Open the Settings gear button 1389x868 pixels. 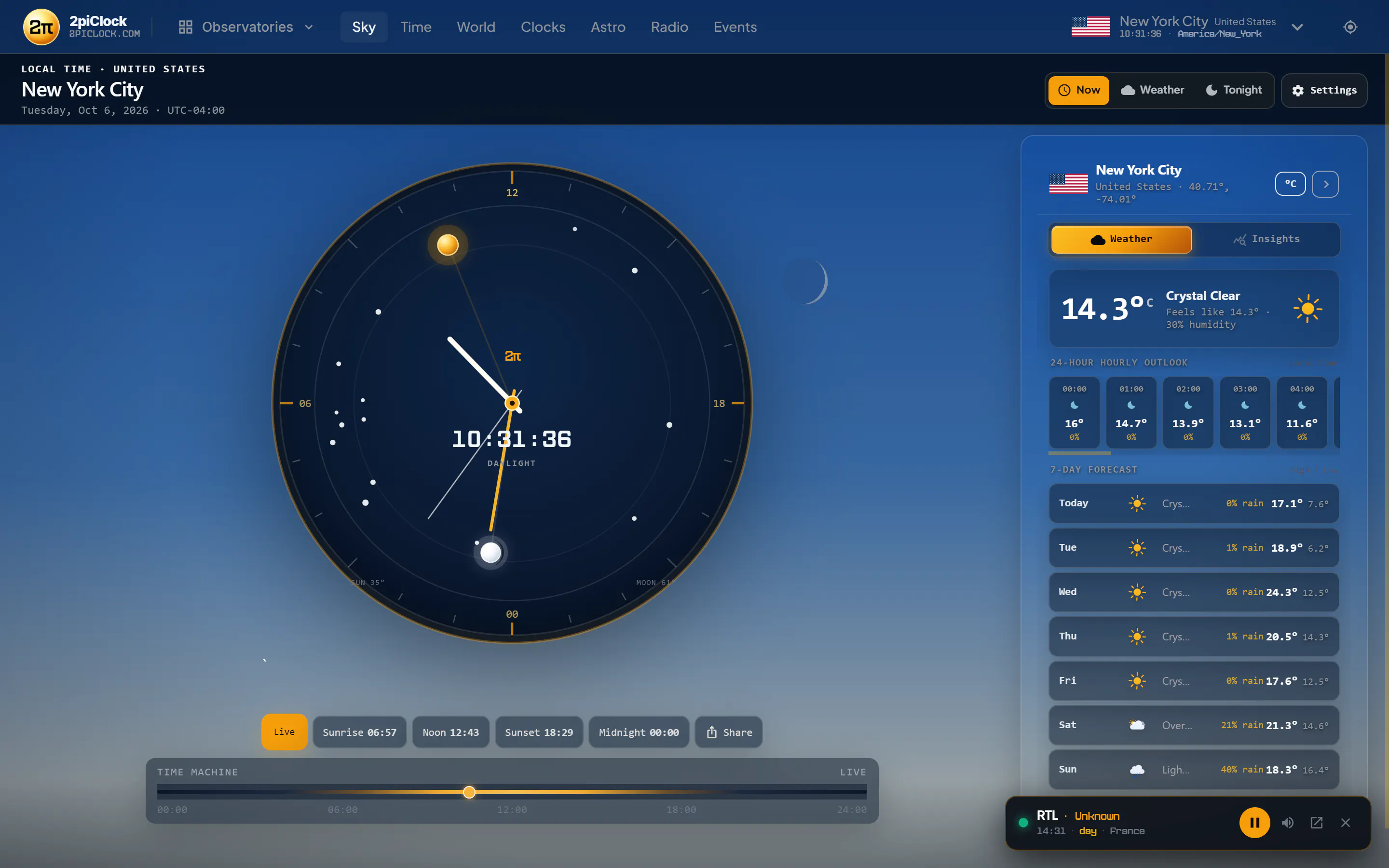[x=1323, y=90]
